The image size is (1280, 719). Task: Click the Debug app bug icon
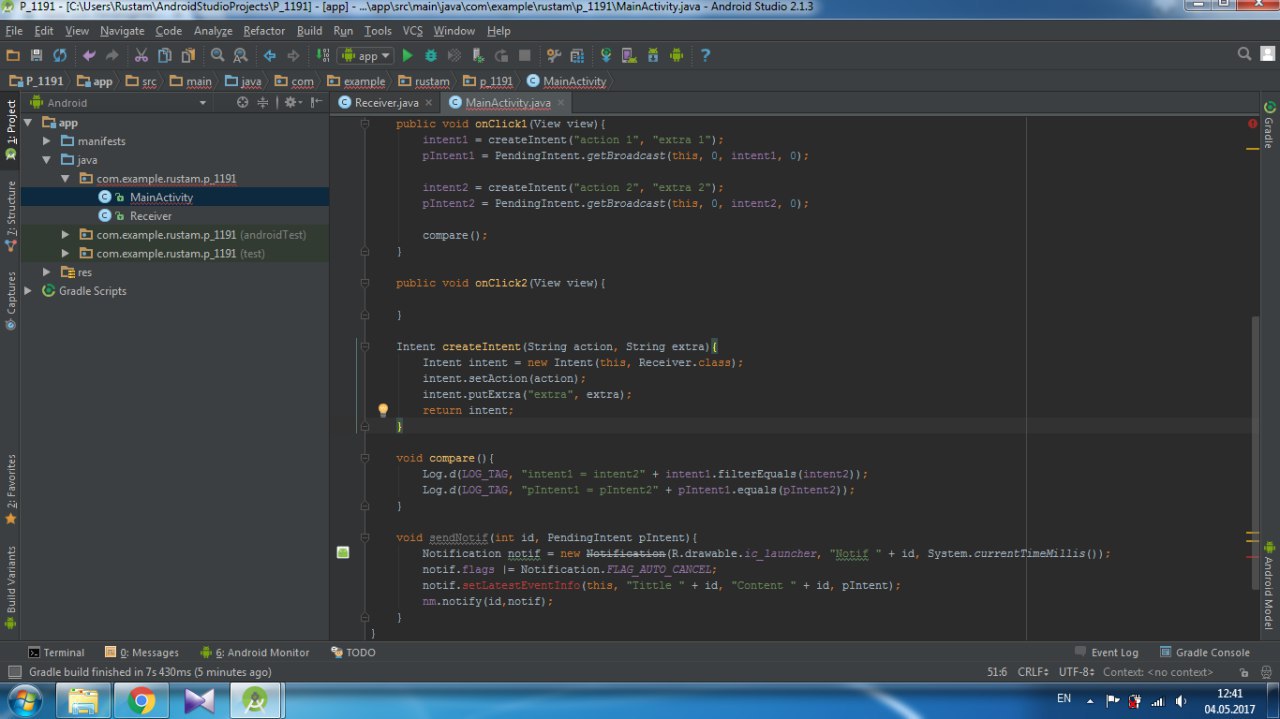click(432, 56)
